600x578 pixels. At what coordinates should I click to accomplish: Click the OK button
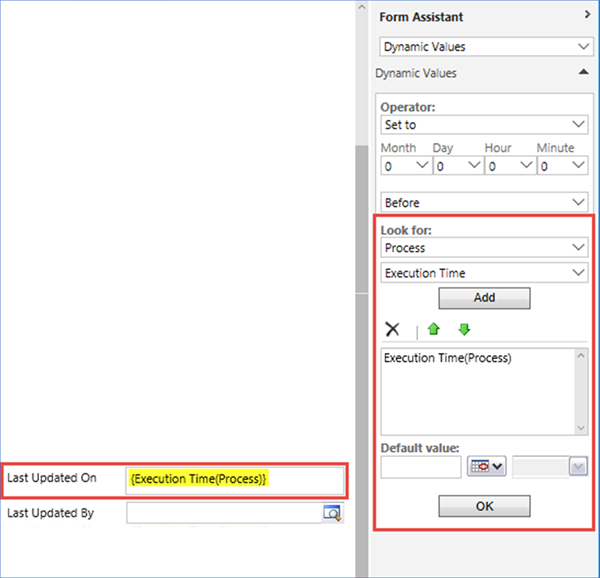click(x=484, y=506)
